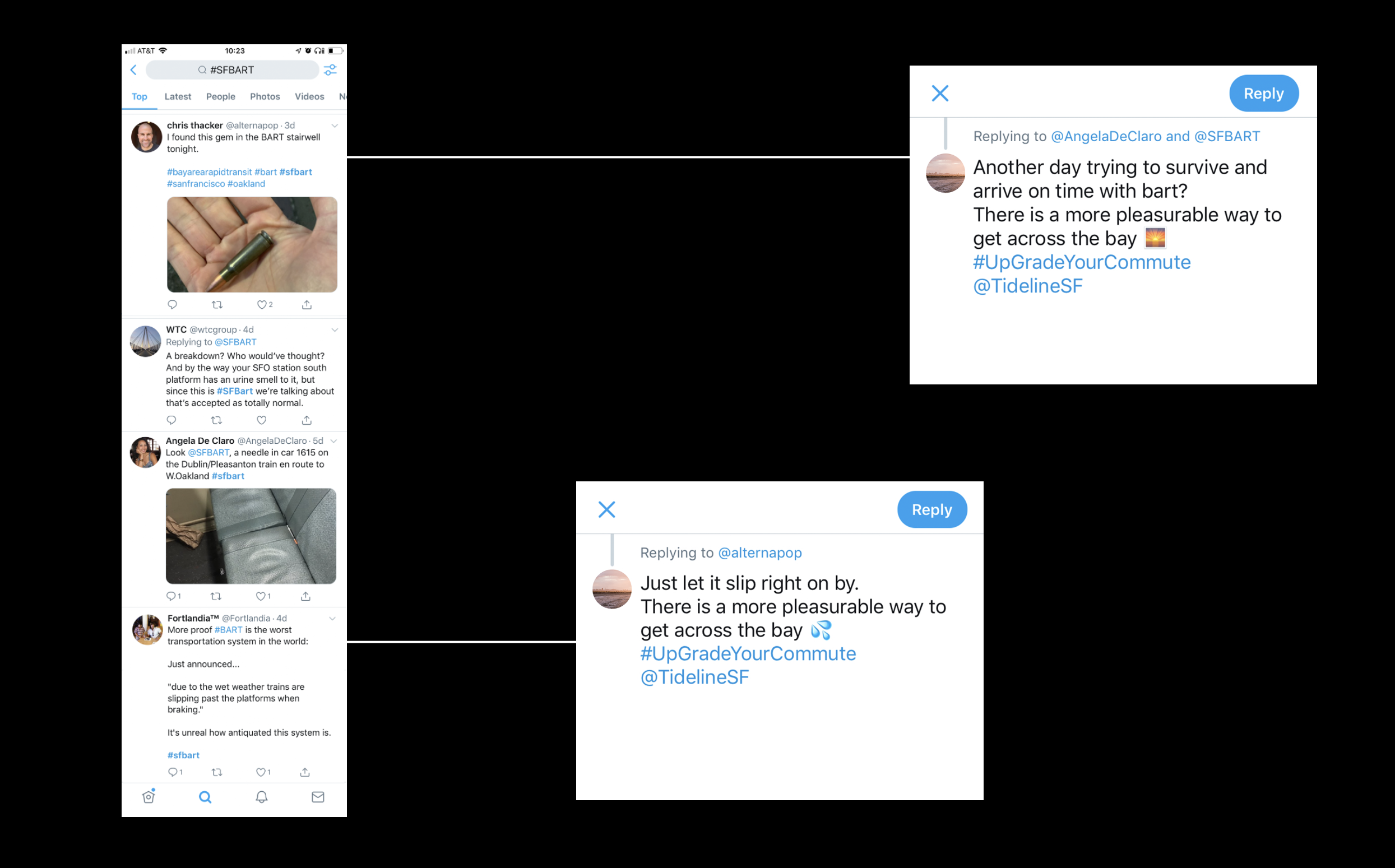Switch to the Photos tab
Screen dimensions: 1395x868
point(265,96)
